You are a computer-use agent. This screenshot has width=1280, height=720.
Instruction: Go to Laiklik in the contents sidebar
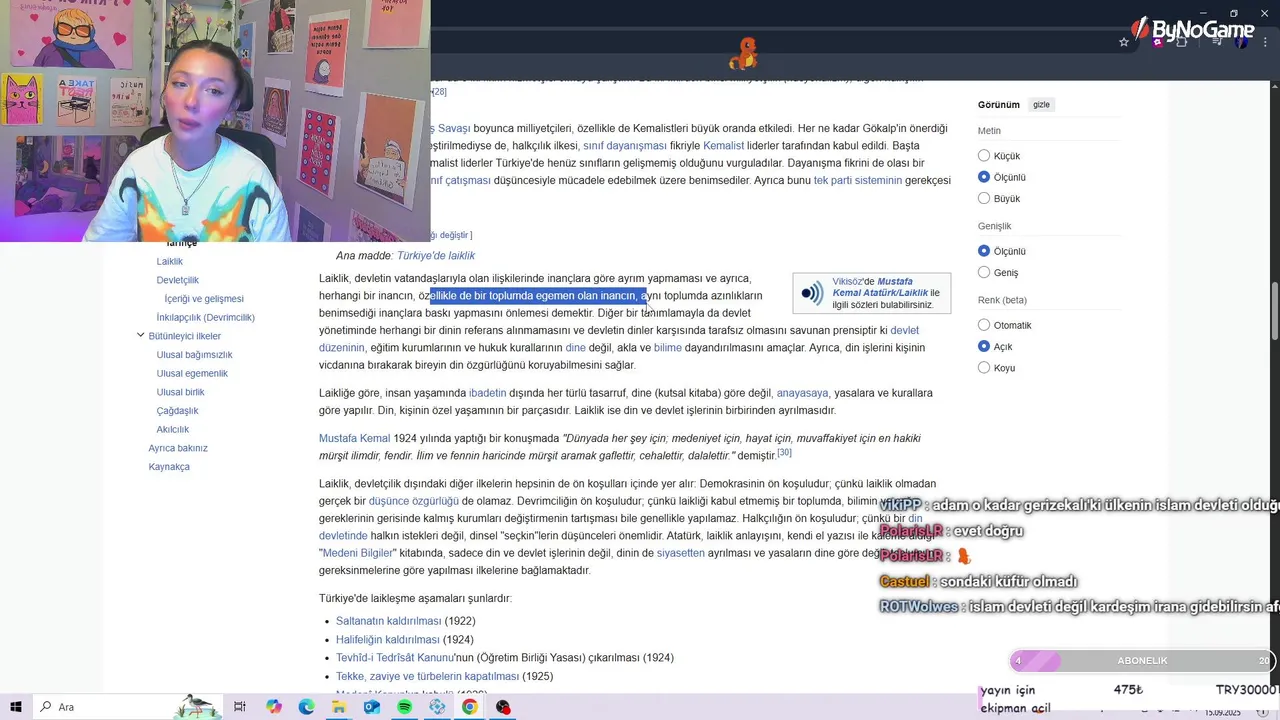click(170, 261)
